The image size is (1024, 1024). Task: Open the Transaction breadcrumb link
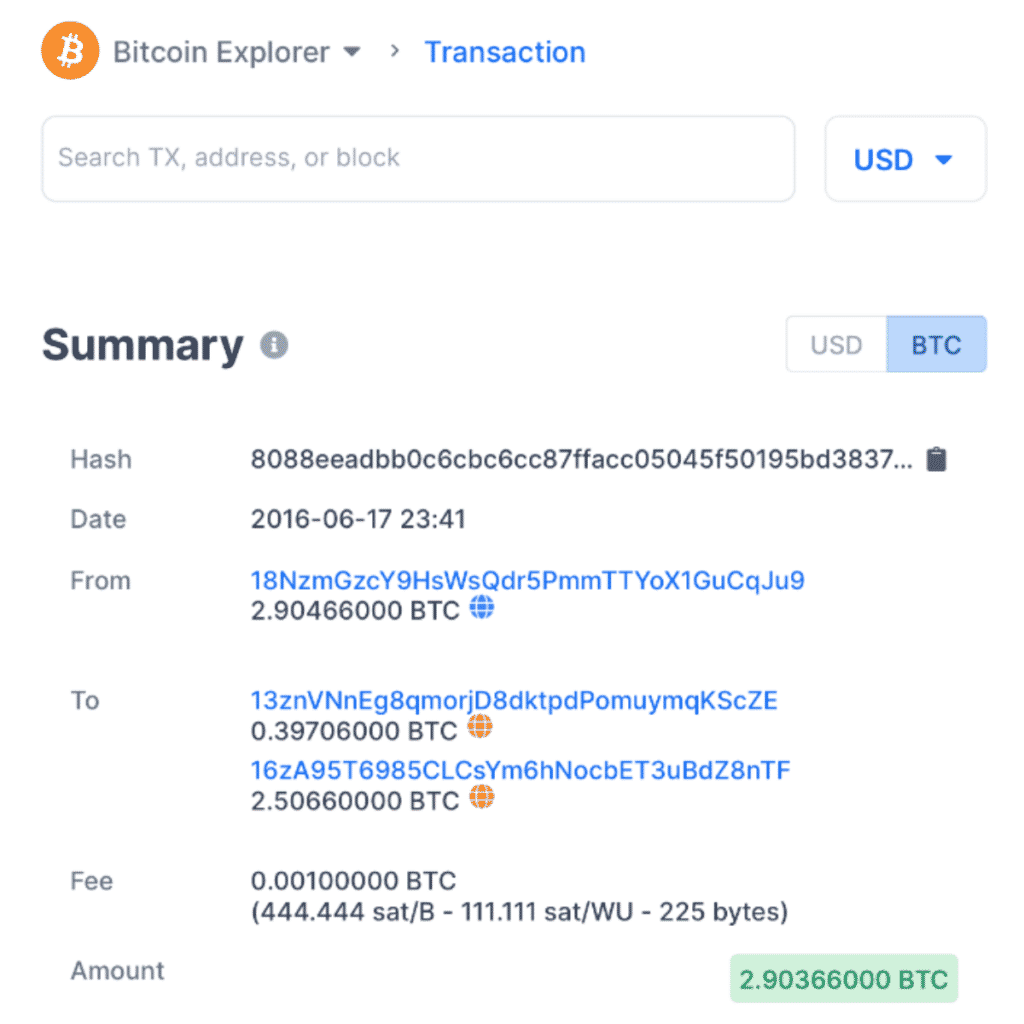[x=505, y=51]
